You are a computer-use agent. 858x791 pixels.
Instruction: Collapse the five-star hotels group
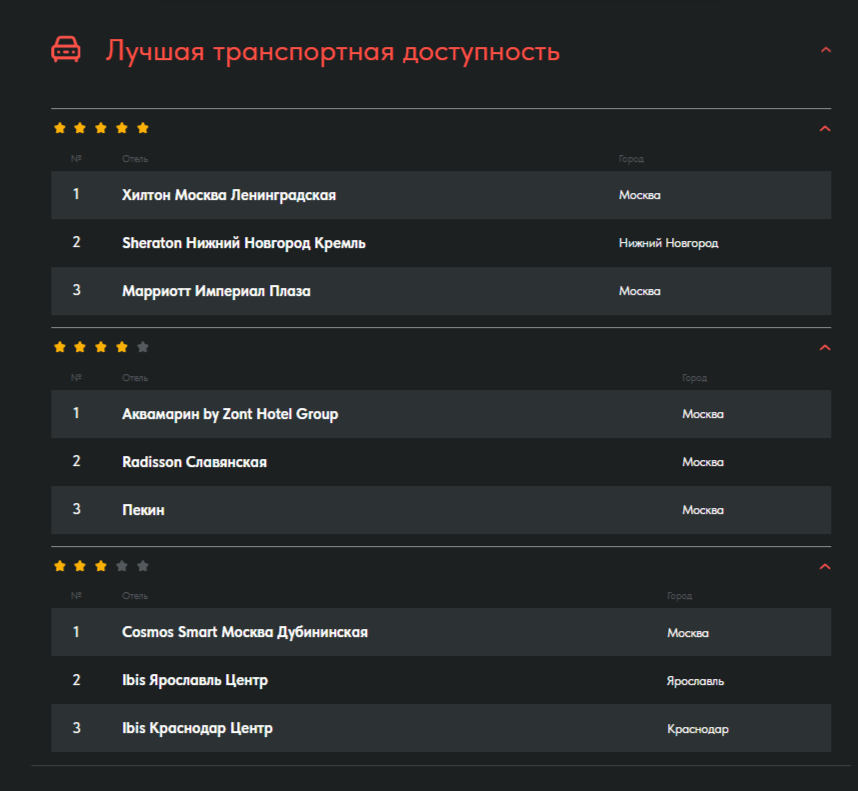point(825,129)
